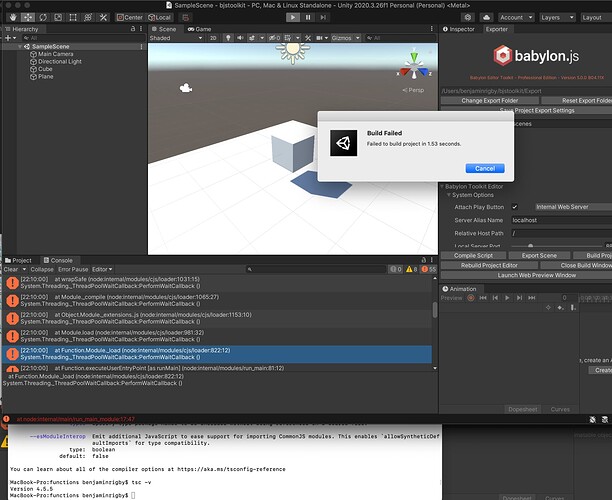Switch to the Inspector tab

459,29
